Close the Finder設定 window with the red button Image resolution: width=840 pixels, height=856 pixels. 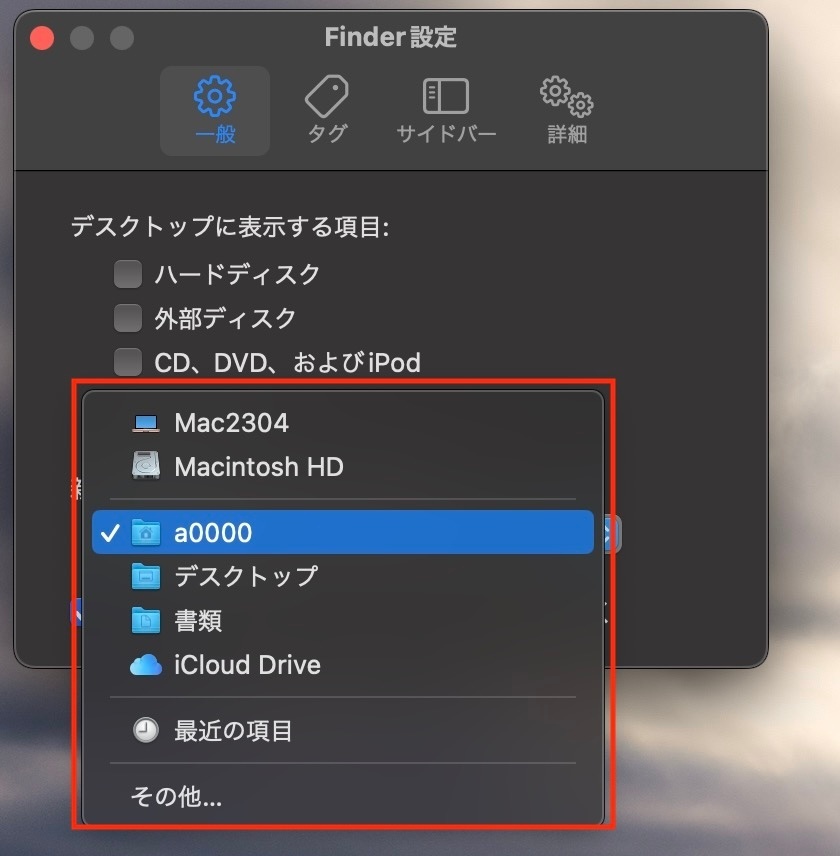42,38
